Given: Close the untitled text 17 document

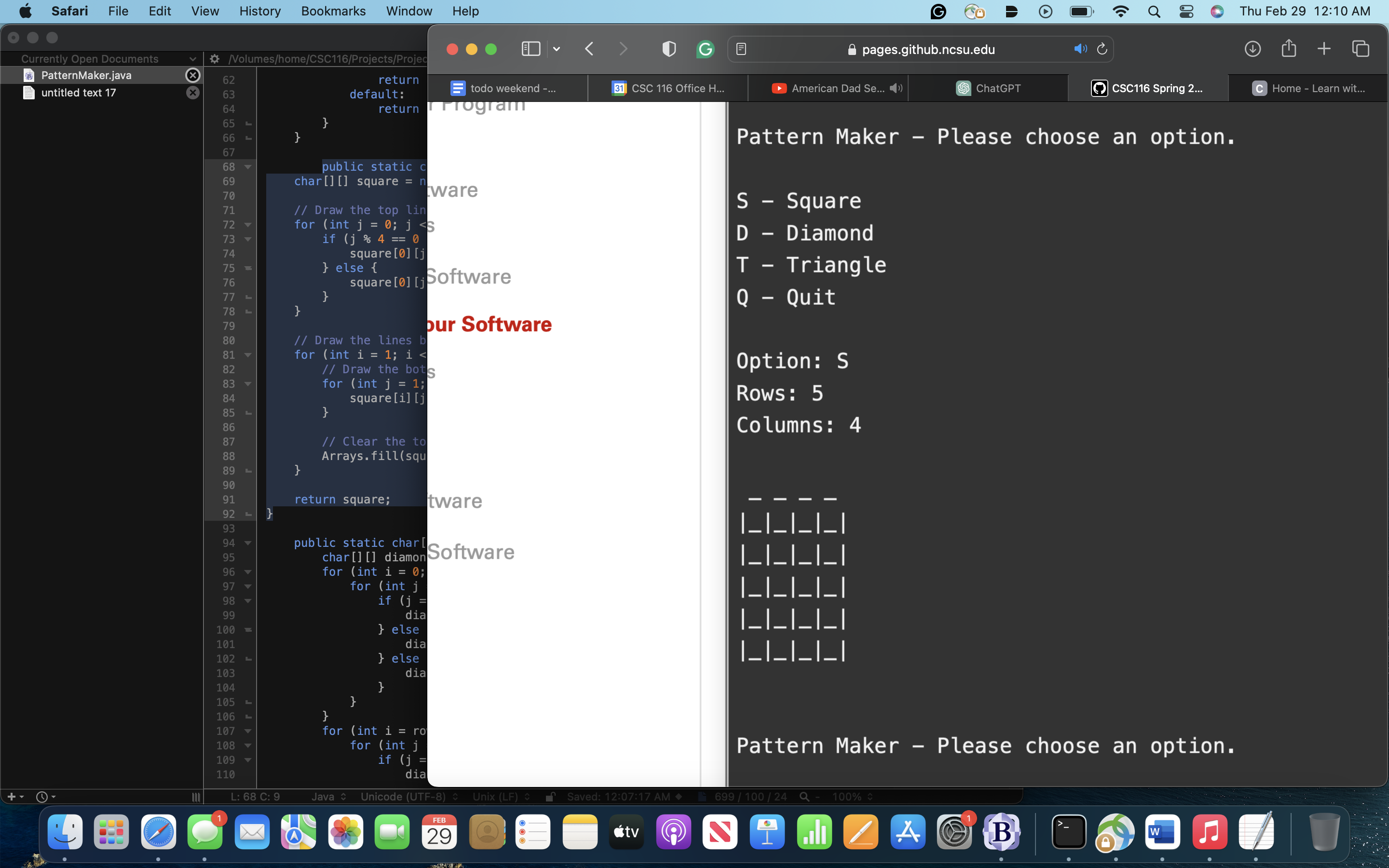Looking at the screenshot, I should [193, 93].
